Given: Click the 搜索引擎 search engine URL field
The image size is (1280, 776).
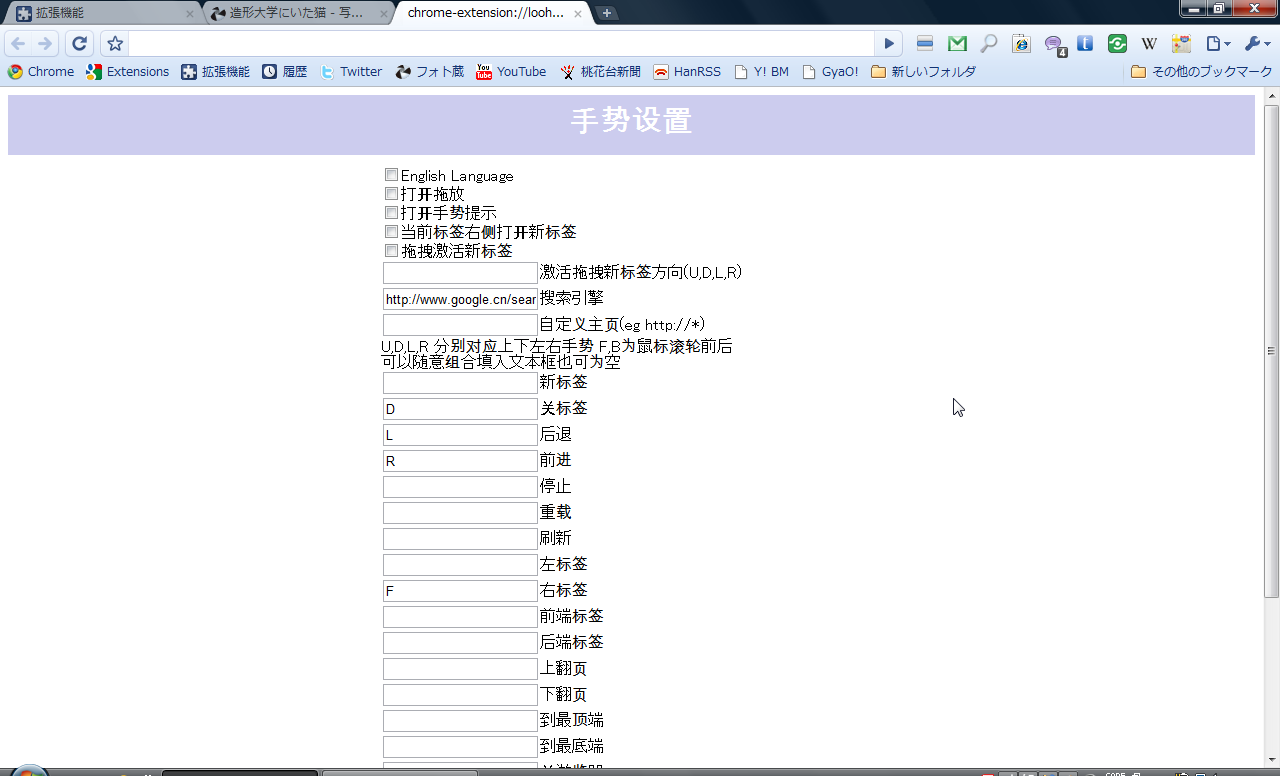Looking at the screenshot, I should 460,299.
